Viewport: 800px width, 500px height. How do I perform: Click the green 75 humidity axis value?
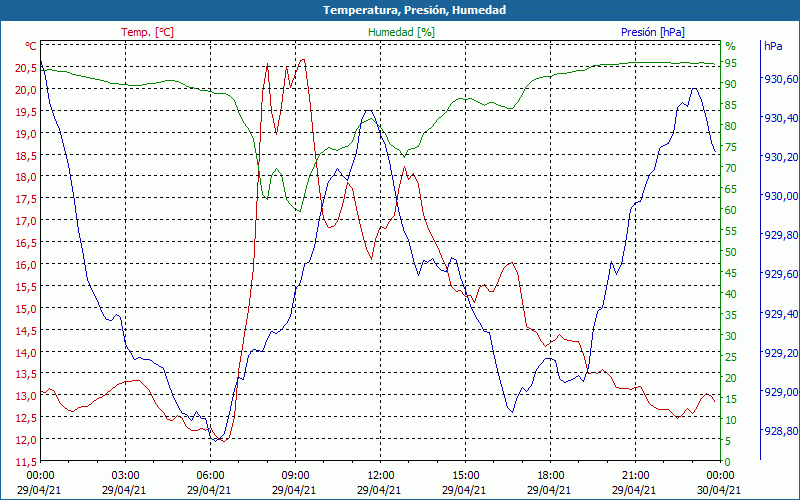[x=731, y=147]
